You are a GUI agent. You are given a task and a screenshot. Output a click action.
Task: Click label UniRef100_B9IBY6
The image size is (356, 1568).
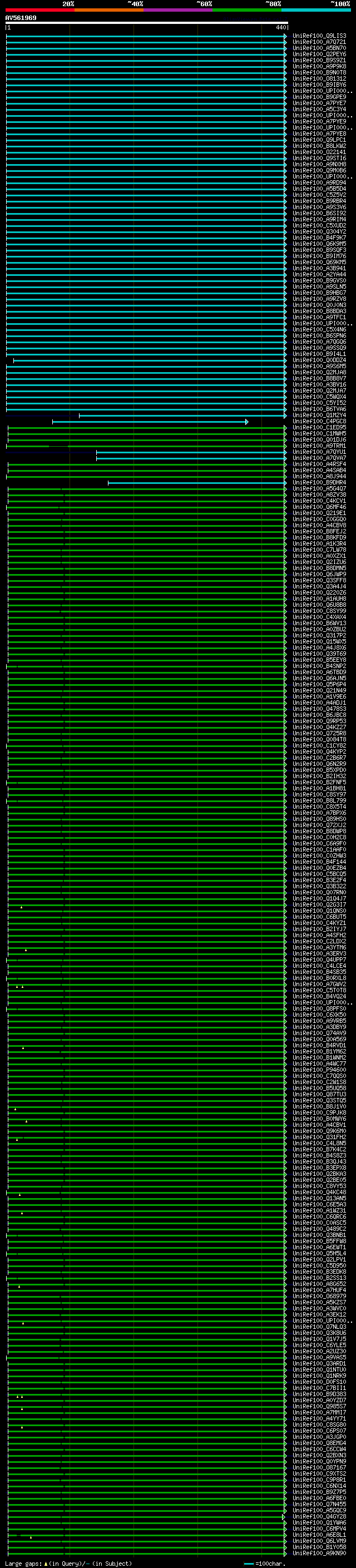[x=319, y=85]
